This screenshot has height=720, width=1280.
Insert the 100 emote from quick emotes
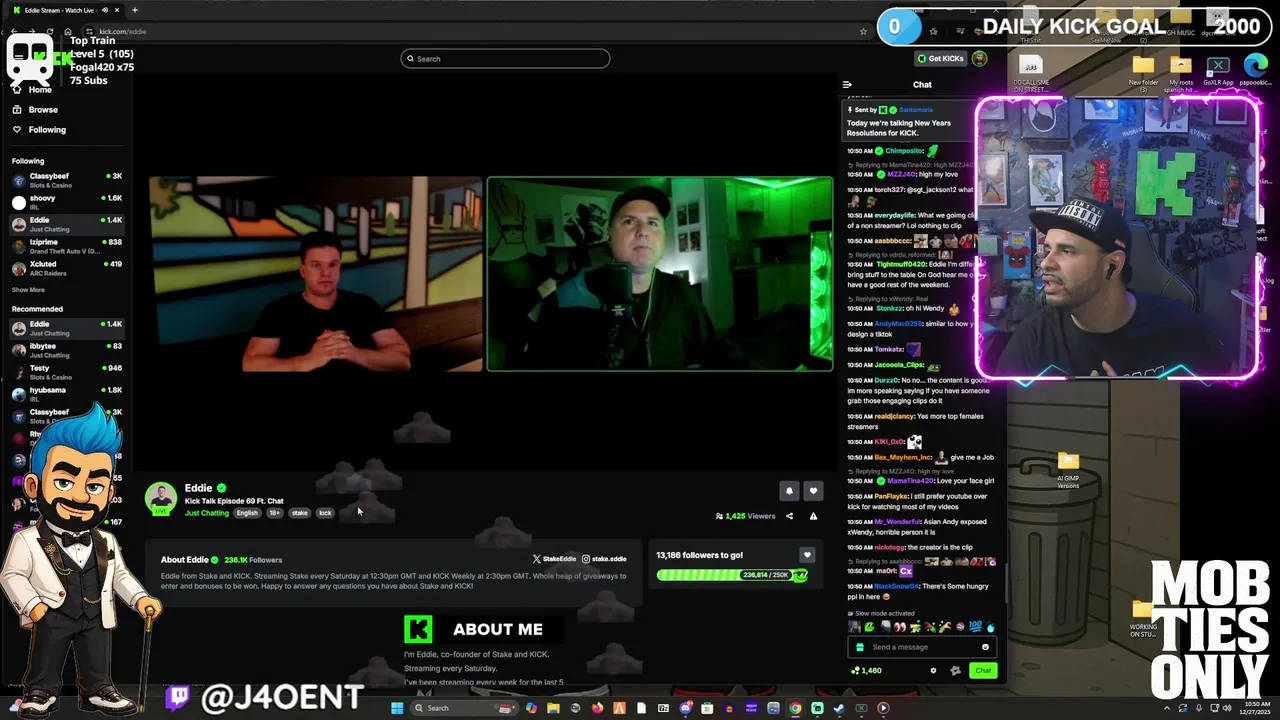click(x=975, y=626)
